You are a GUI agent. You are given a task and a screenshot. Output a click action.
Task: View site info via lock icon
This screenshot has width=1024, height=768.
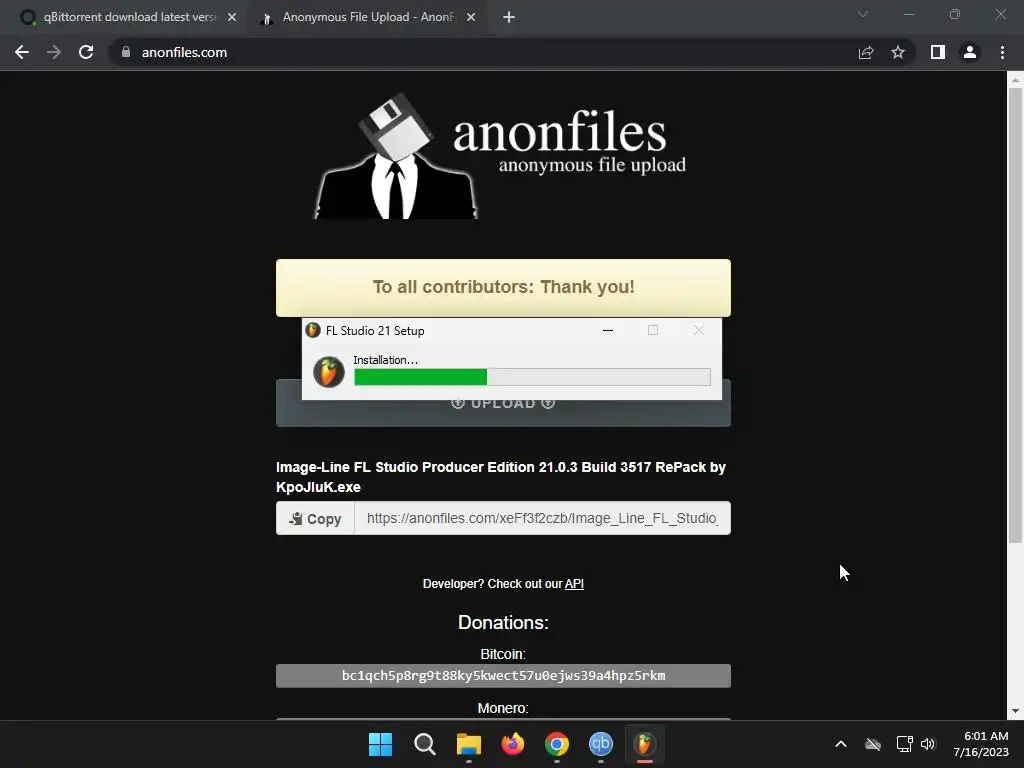(x=126, y=52)
